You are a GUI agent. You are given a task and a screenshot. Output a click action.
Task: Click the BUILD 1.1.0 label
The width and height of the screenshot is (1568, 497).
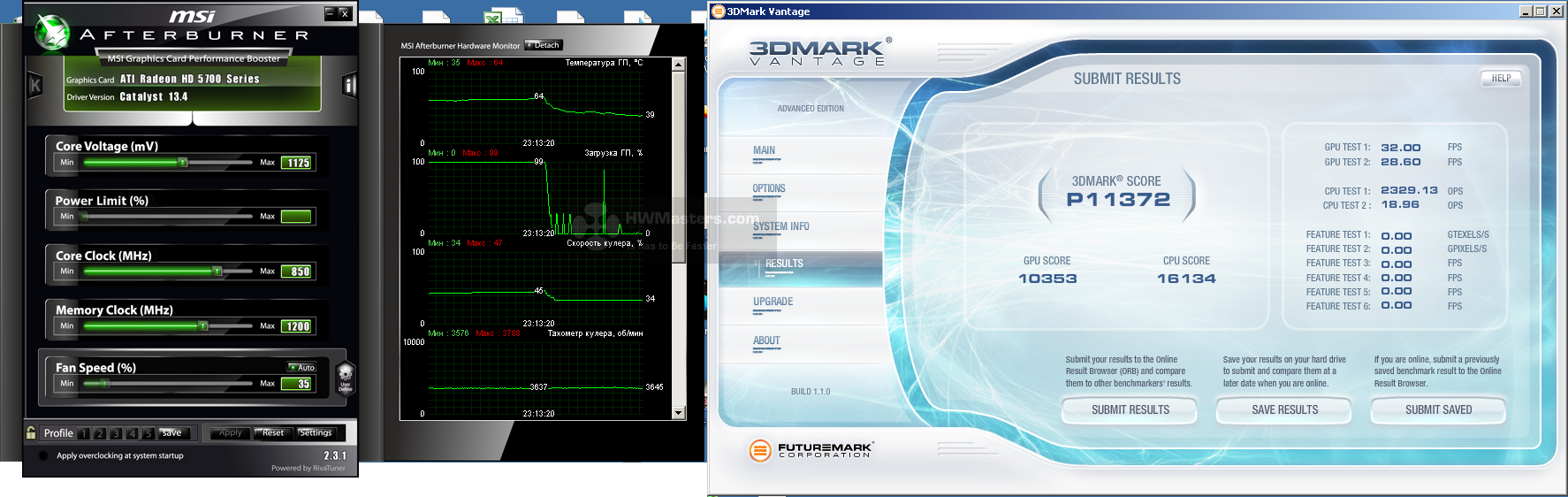(x=811, y=392)
